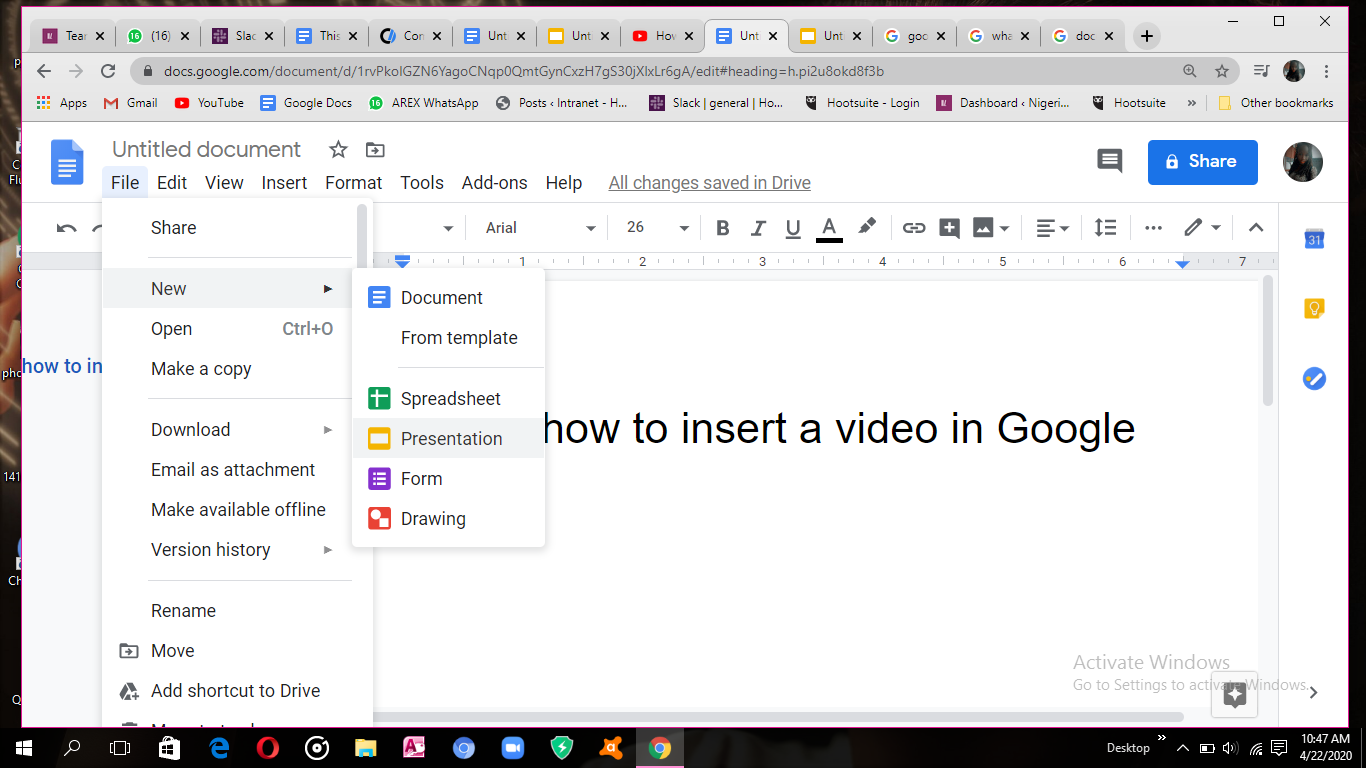The width and height of the screenshot is (1366, 768).
Task: Open Google Keep side panel icon
Action: coord(1314,309)
